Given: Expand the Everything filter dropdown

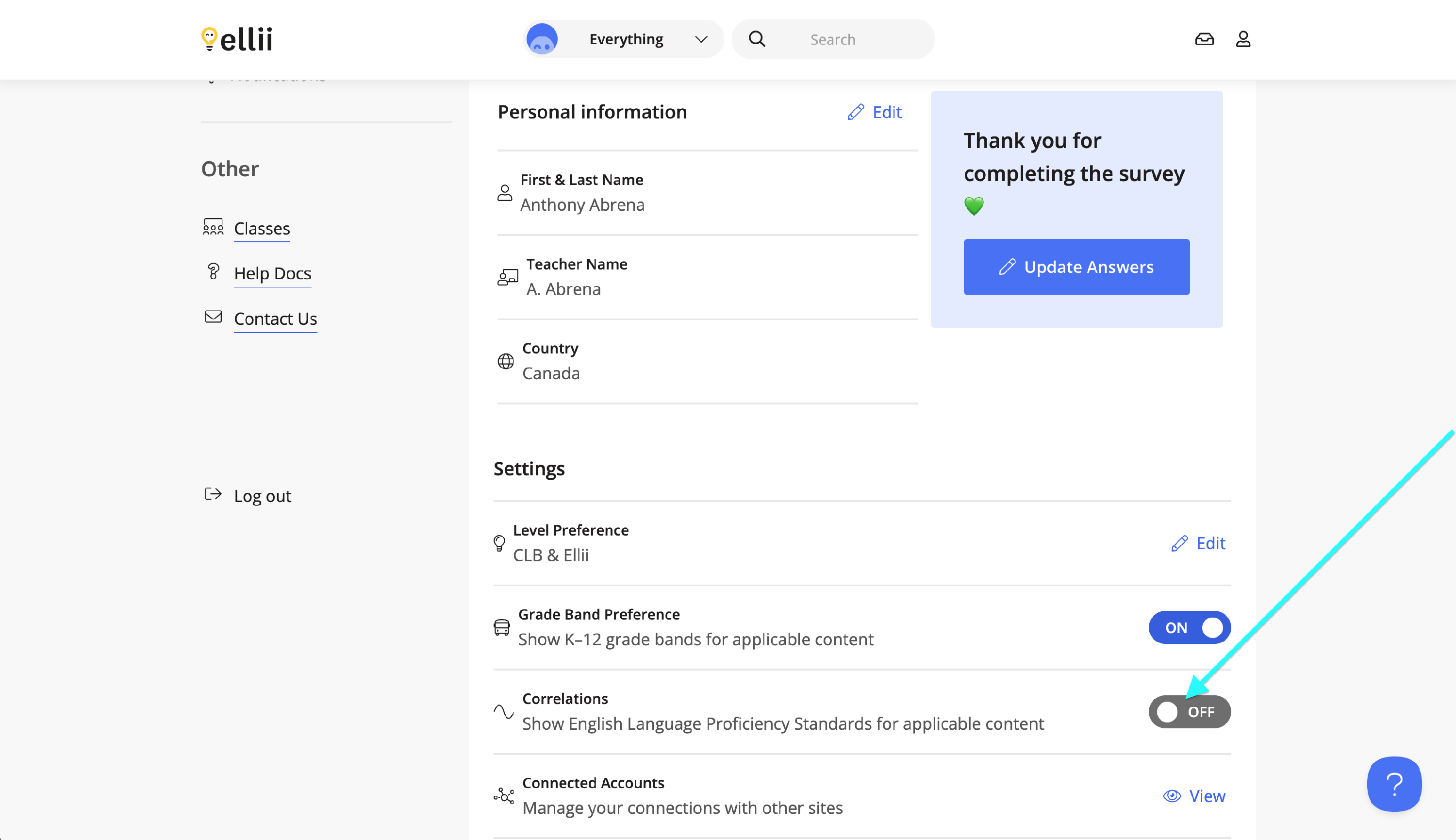Looking at the screenshot, I should [x=626, y=39].
